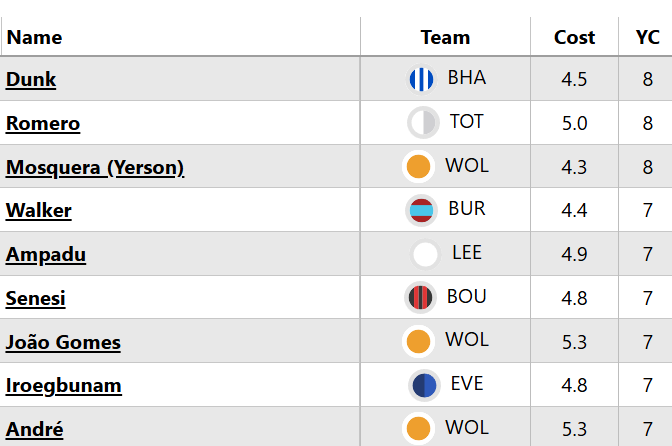Open the Romero player link
The height and width of the screenshot is (446, 672).
click(43, 123)
